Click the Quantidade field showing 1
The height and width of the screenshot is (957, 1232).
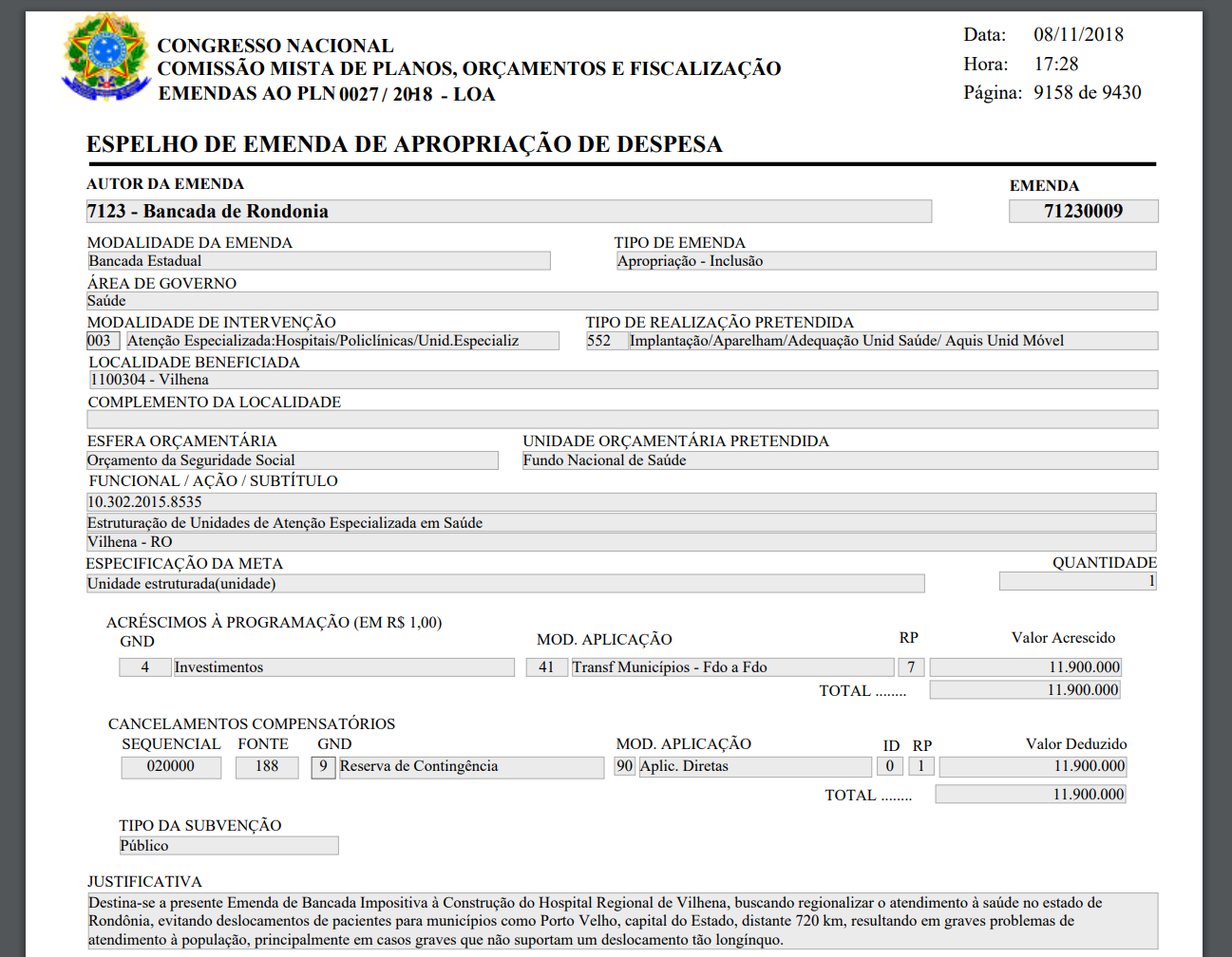click(x=1077, y=581)
